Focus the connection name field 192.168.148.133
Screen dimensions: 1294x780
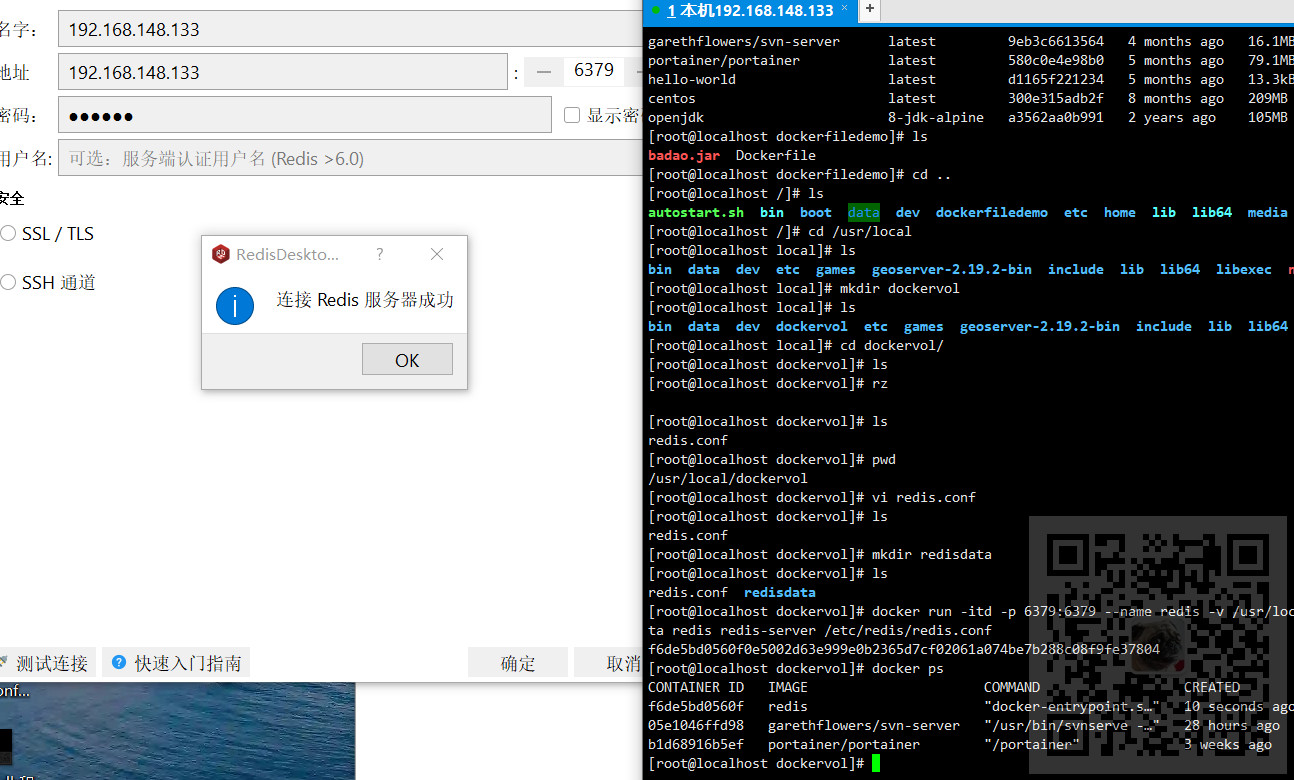[x=350, y=29]
